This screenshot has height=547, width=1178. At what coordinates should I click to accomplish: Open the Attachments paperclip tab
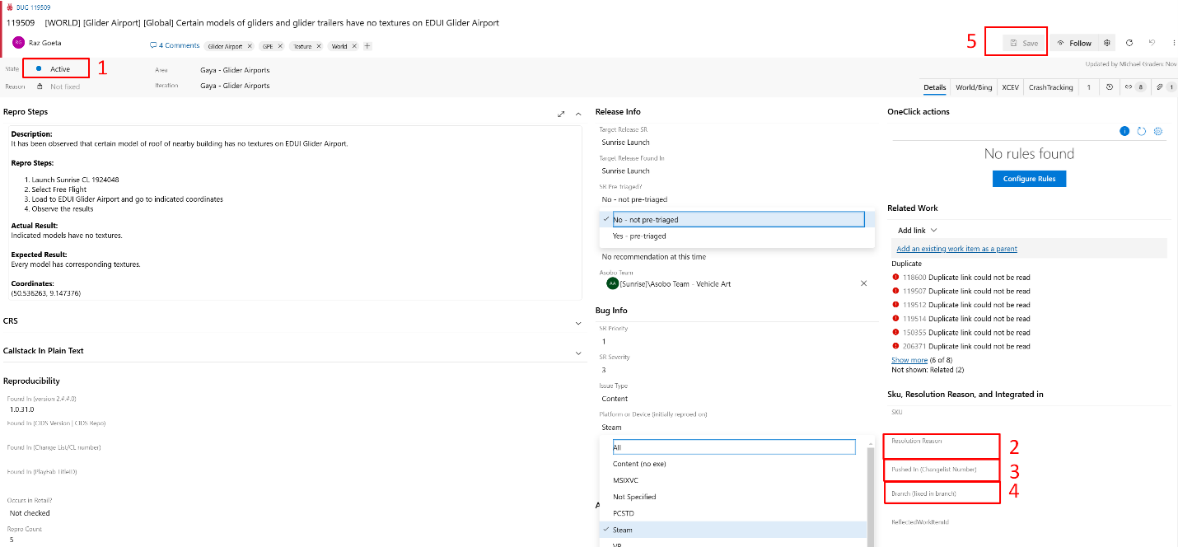[1160, 88]
